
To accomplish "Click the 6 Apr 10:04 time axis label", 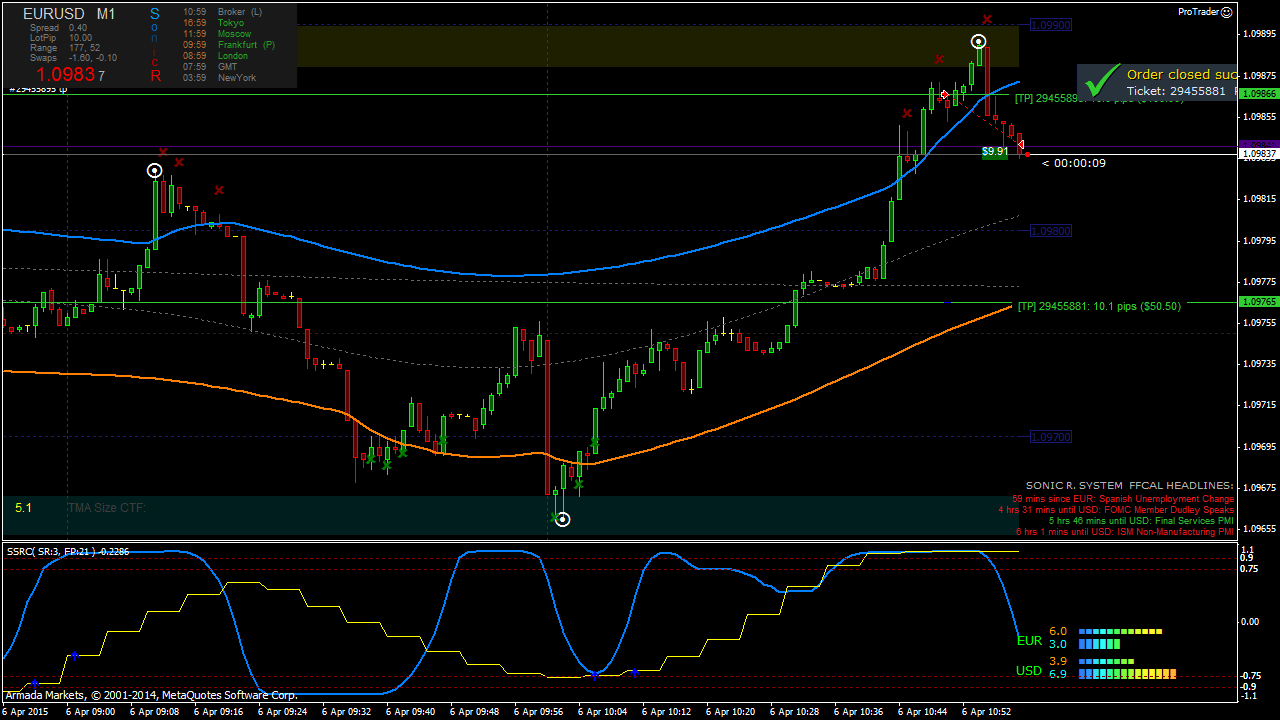I will pos(603,712).
